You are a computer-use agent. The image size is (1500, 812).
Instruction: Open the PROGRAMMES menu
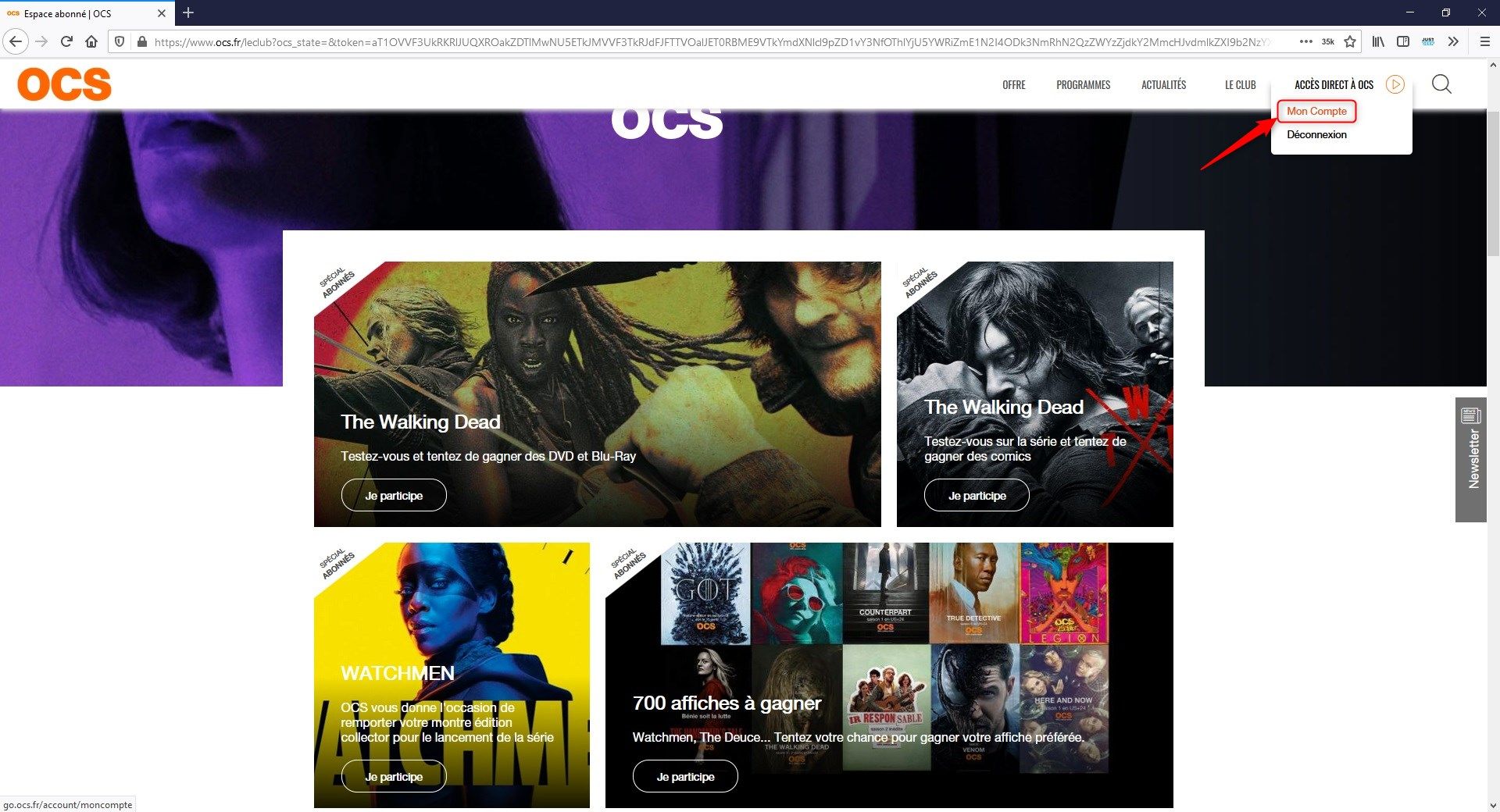pos(1083,84)
